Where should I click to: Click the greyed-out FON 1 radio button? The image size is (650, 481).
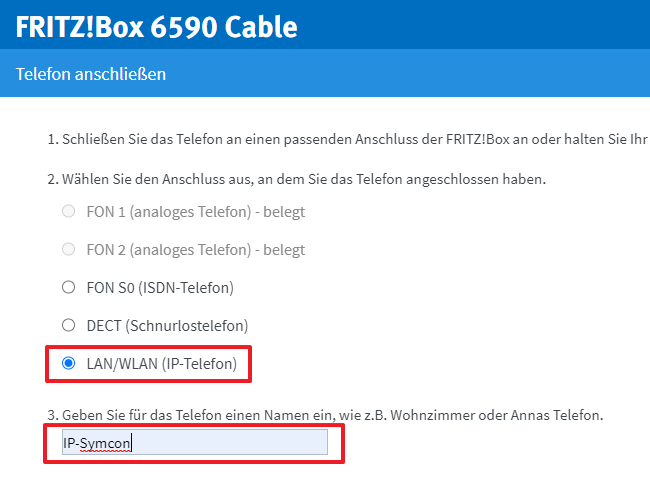pos(68,212)
